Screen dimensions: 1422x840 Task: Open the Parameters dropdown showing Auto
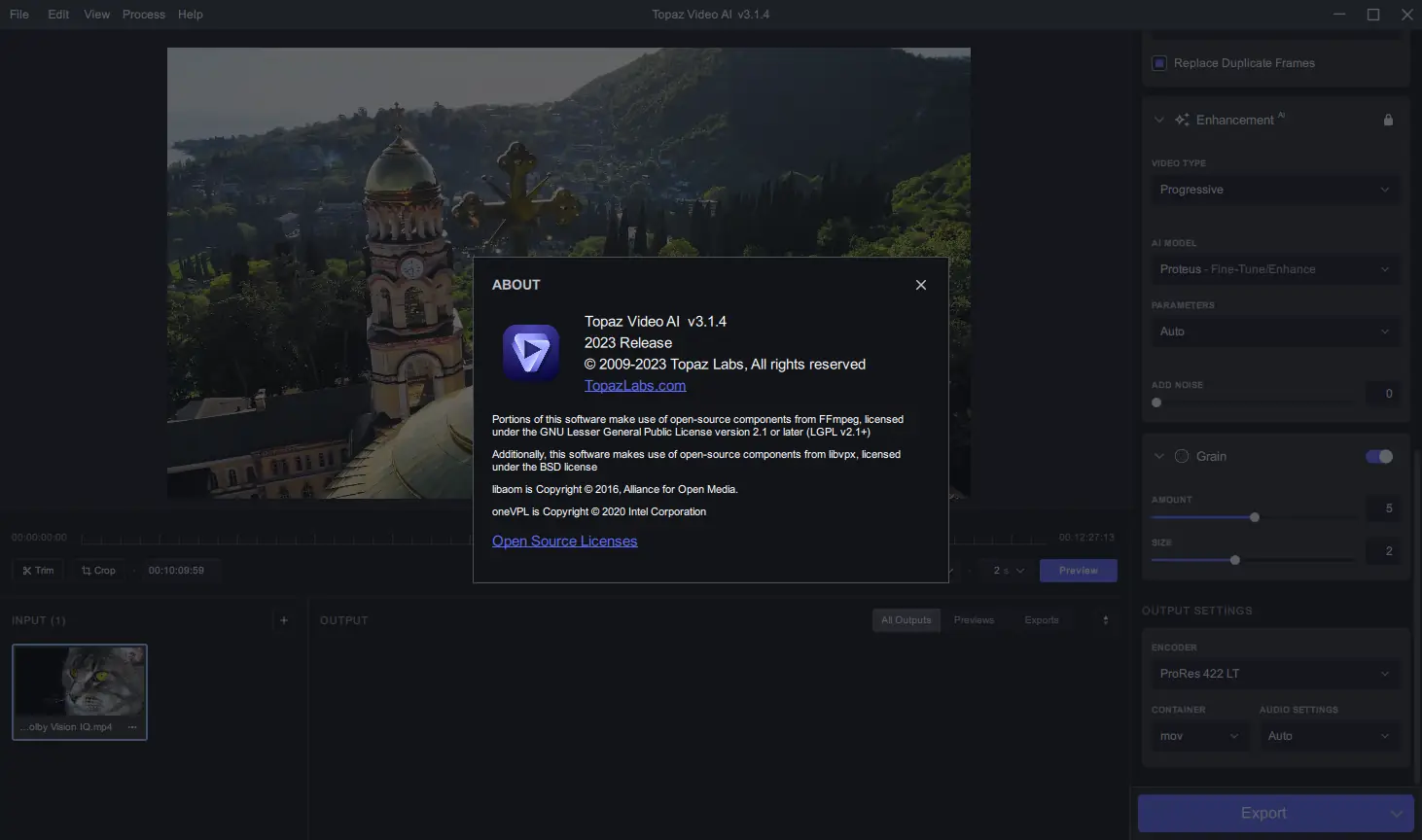(1275, 332)
